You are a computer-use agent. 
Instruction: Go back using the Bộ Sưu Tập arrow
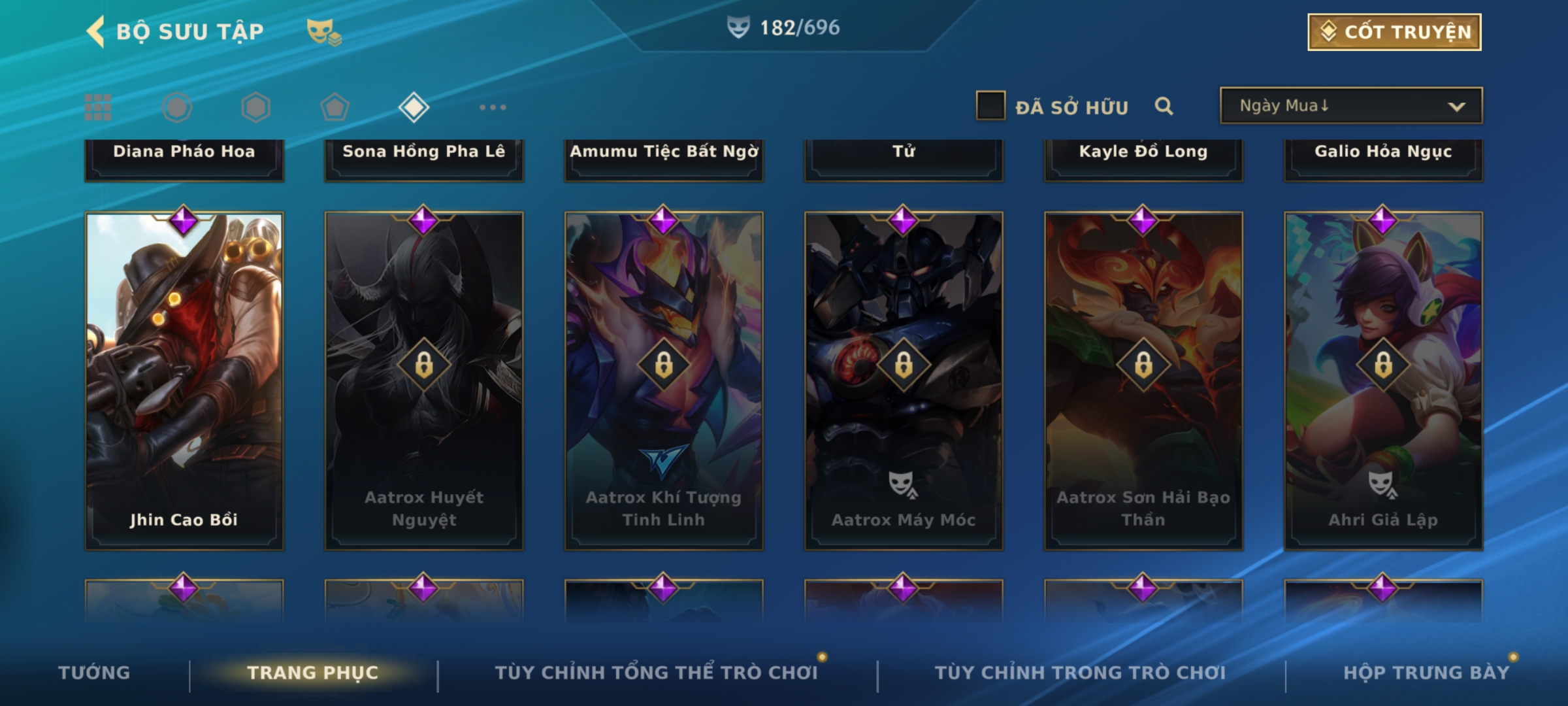click(x=95, y=31)
